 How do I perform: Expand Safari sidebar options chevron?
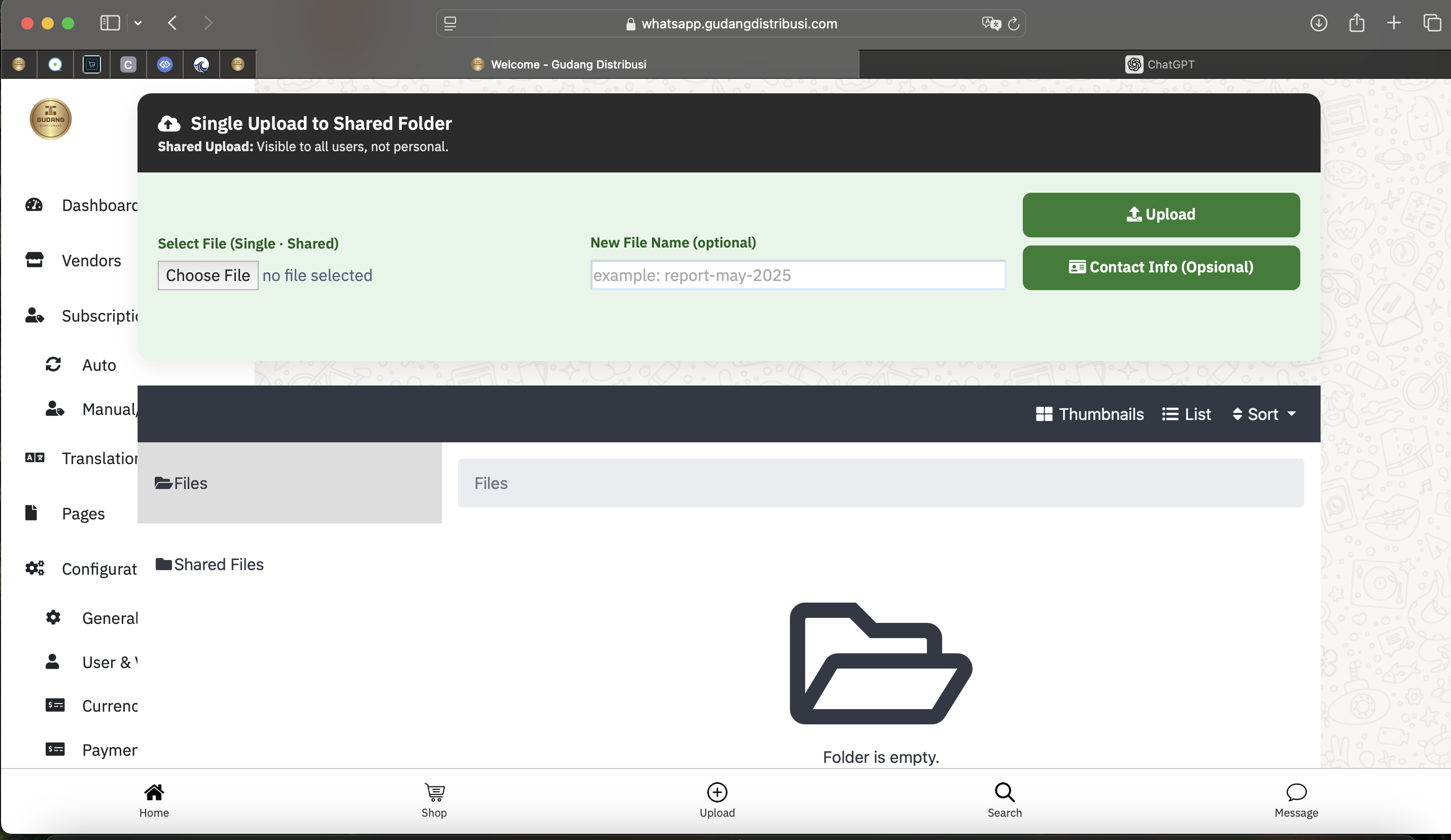(x=138, y=23)
